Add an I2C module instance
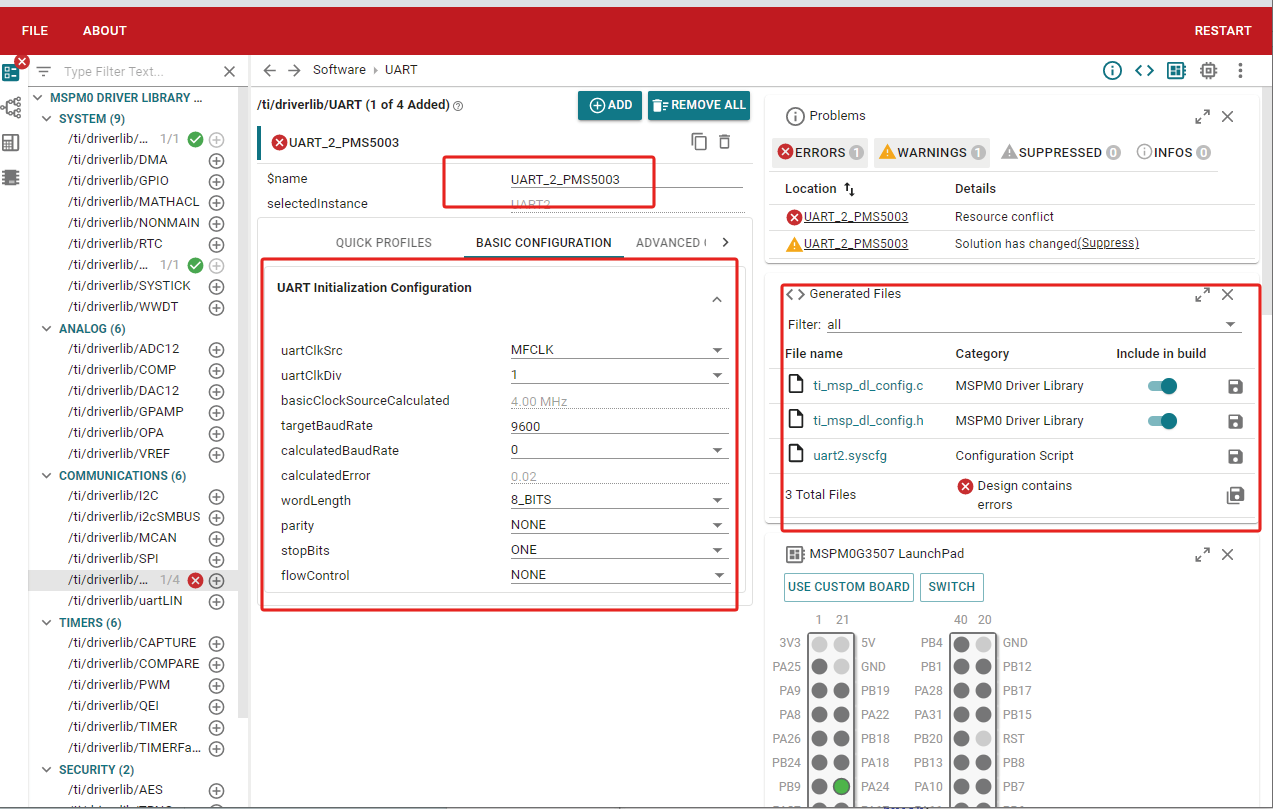1273x809 pixels. pyautogui.click(x=216, y=497)
